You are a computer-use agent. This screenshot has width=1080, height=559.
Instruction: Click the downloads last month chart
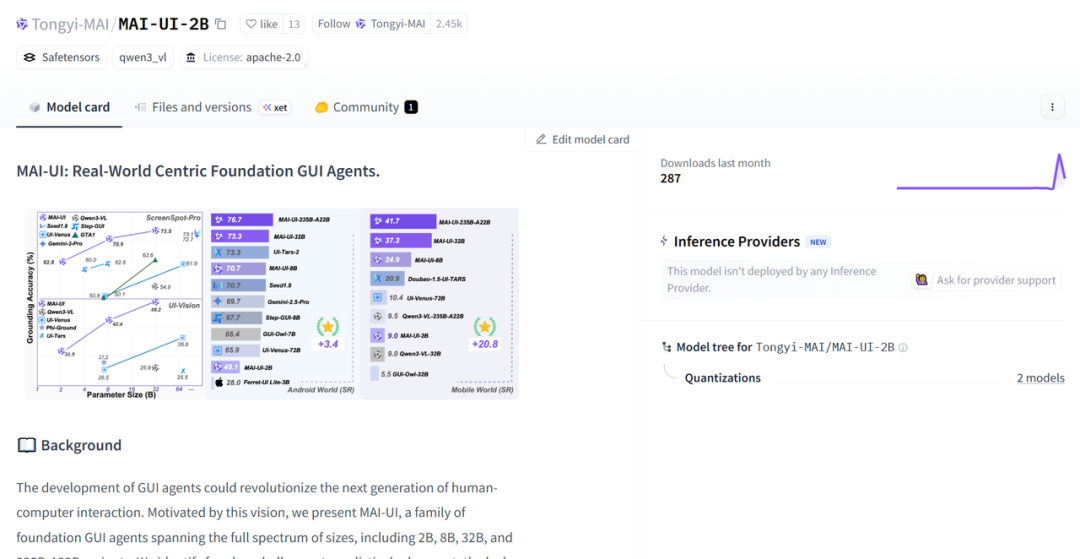click(980, 172)
